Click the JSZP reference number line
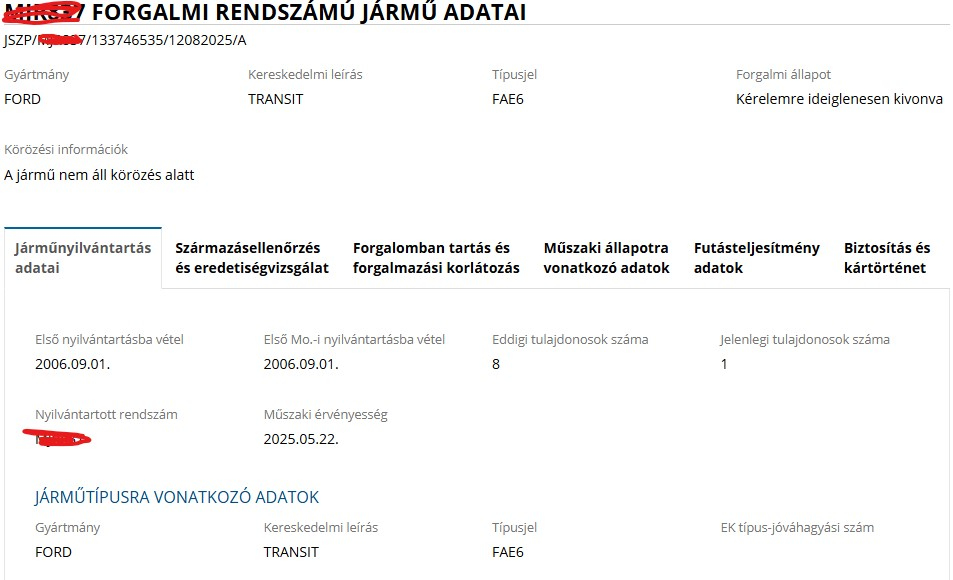Screen dimensions: 953x580 click(x=125, y=41)
